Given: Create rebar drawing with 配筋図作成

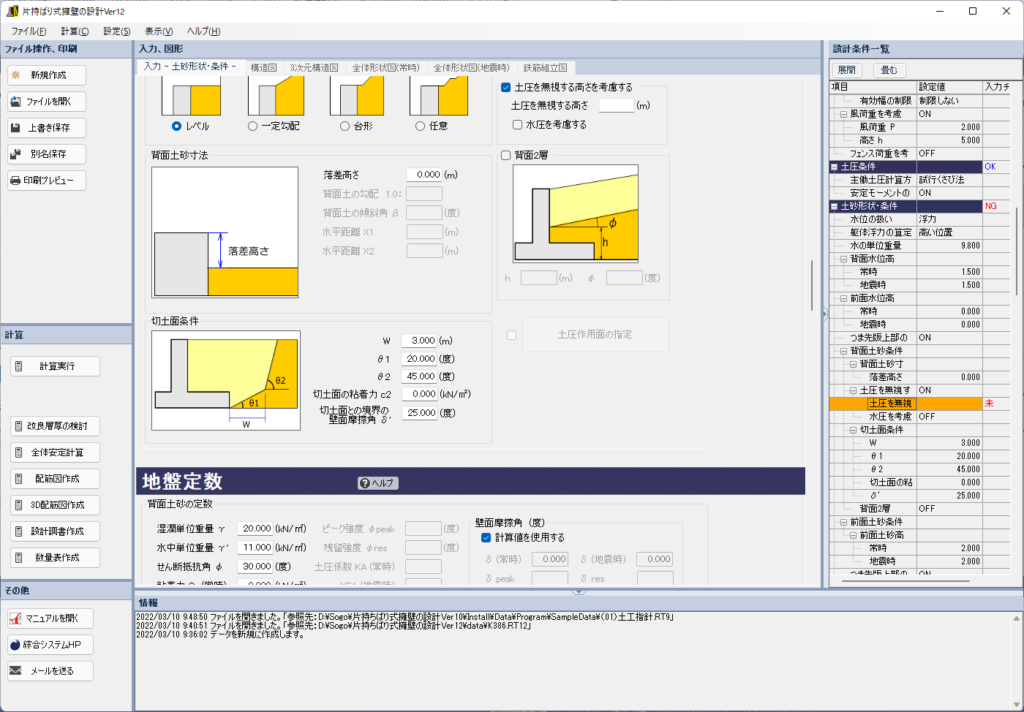Looking at the screenshot, I should [55, 478].
